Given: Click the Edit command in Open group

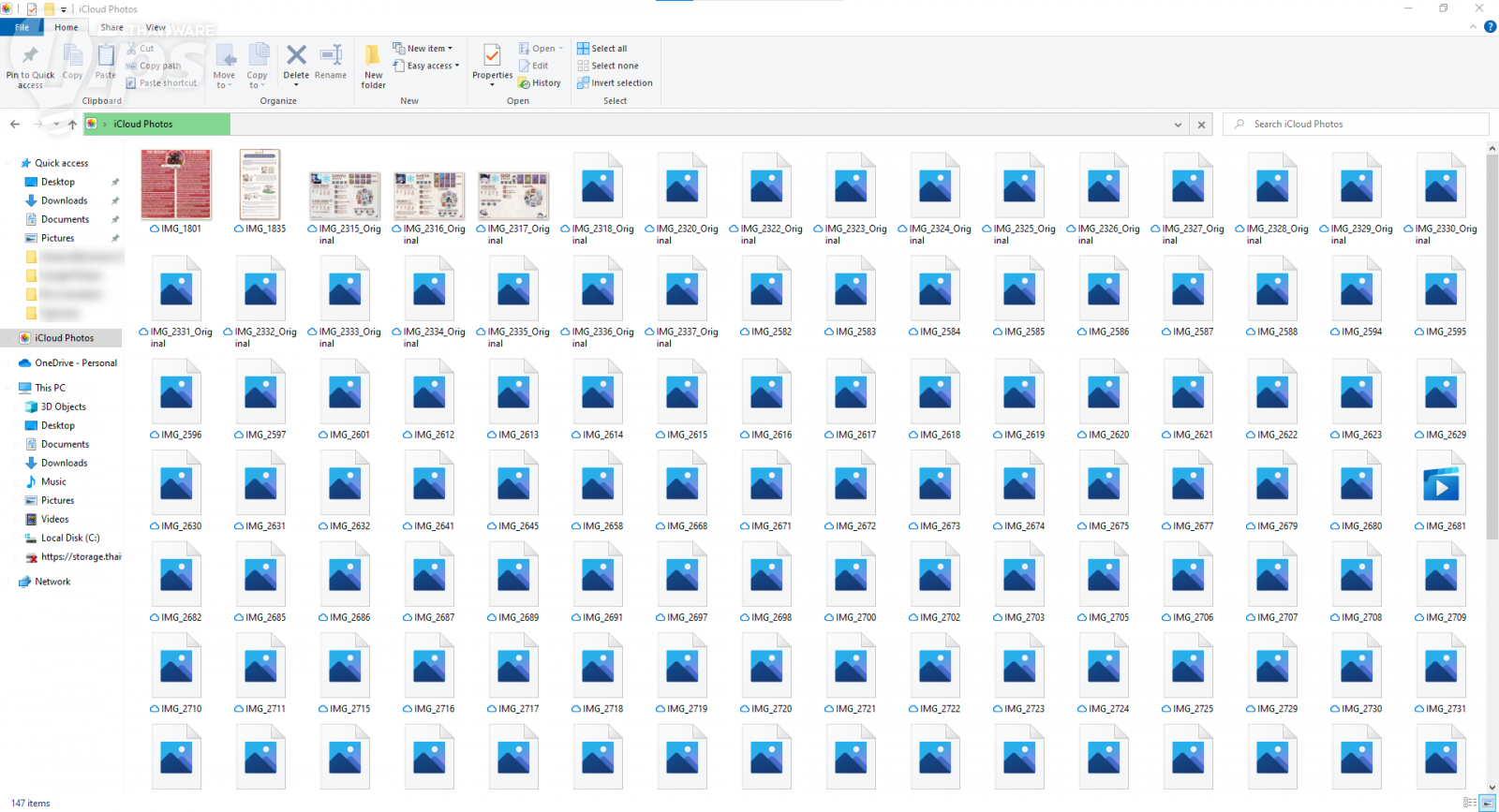Looking at the screenshot, I should [x=533, y=66].
